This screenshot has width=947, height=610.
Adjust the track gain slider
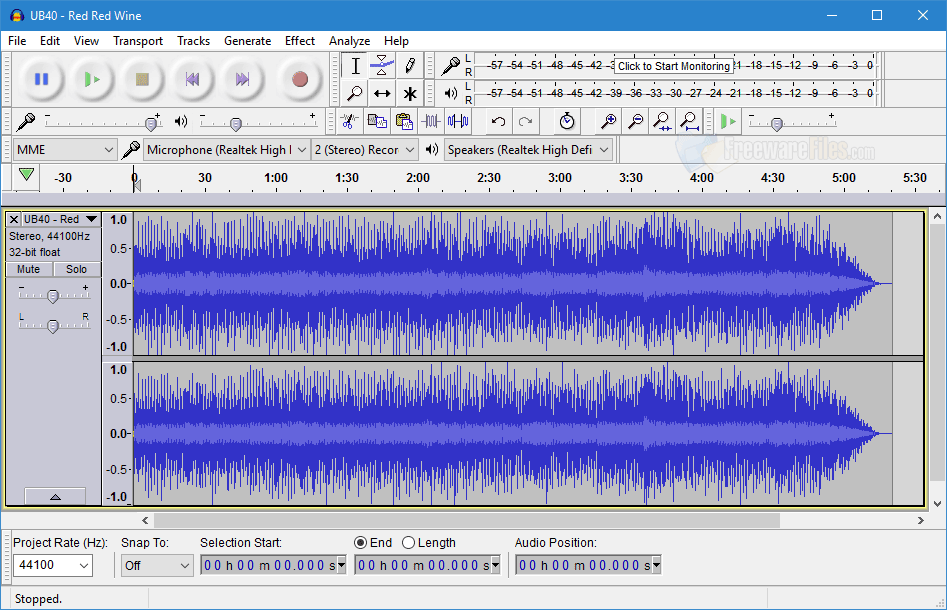point(53,295)
